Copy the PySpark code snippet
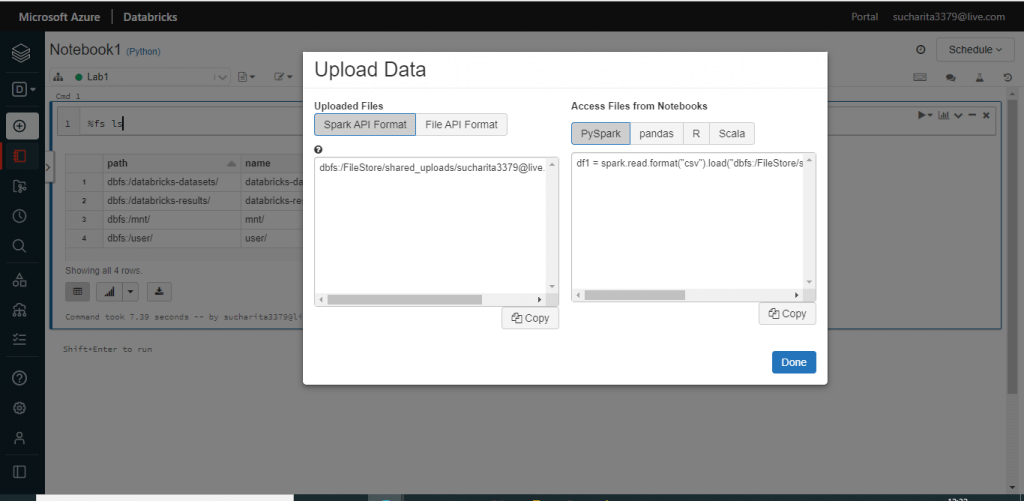Screen dimensions: 1024x501 click(787, 314)
